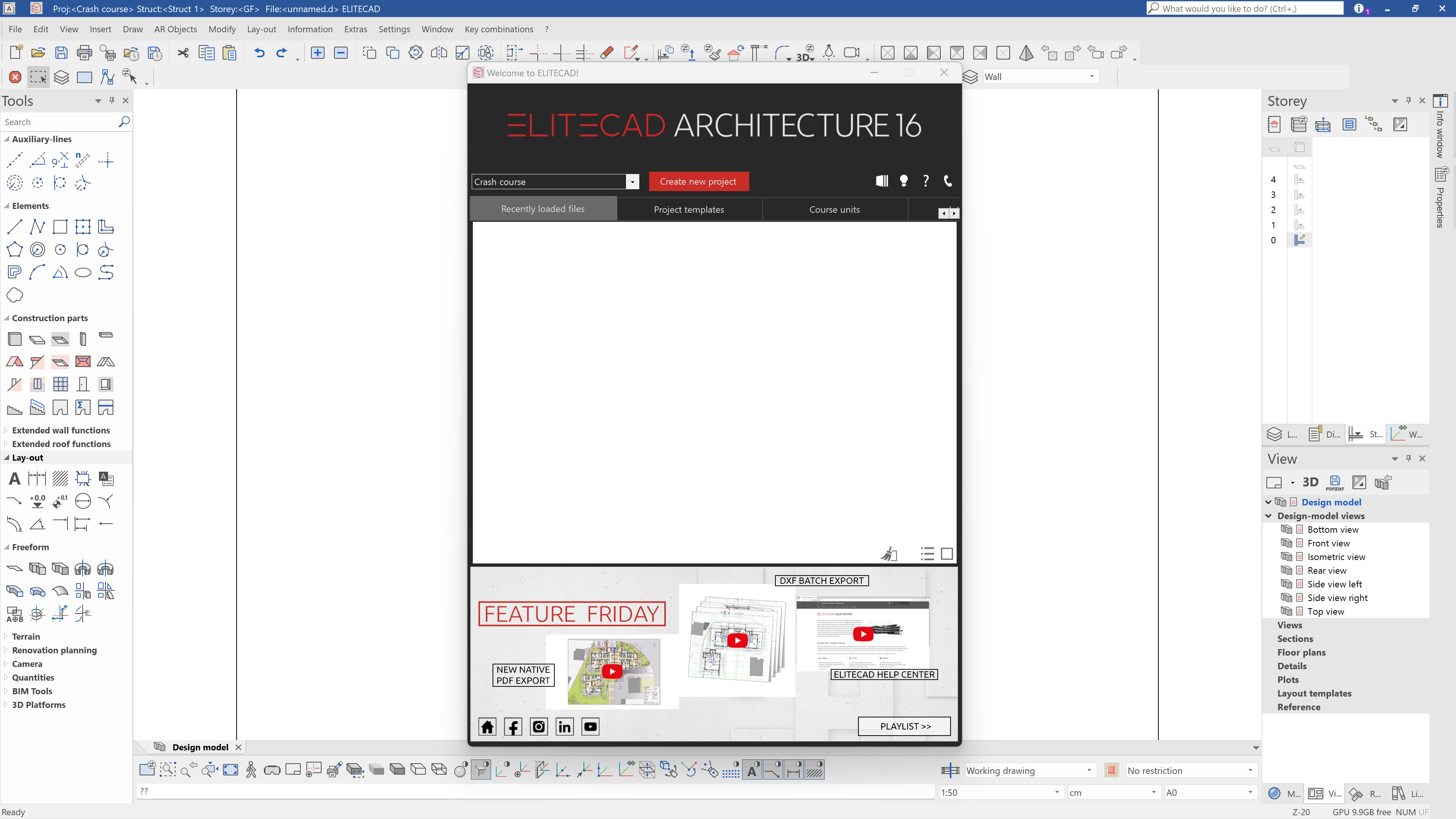Click the YouTube icon in welcome dialog

(x=591, y=726)
